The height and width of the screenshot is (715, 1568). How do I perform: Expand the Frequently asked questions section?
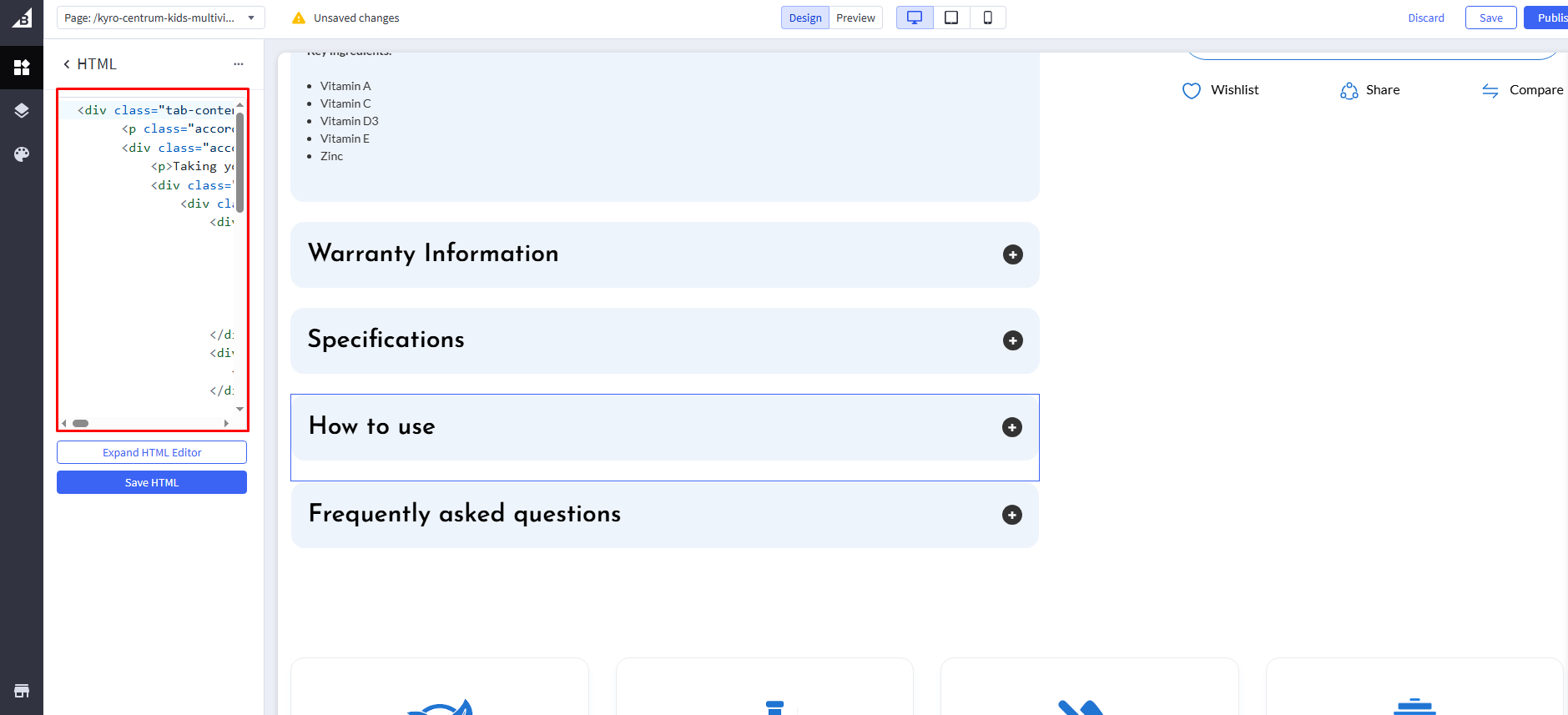coord(1011,515)
